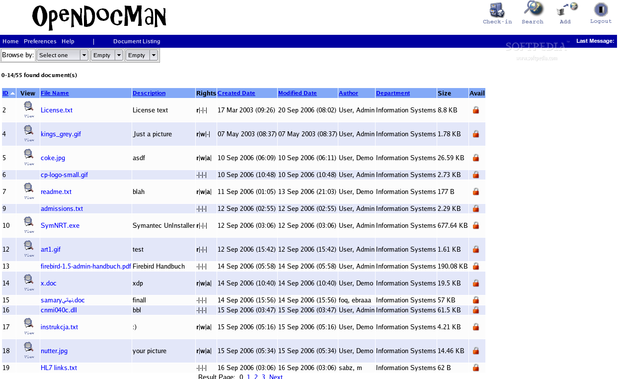View License.txt with its magnifier icon
The height and width of the screenshot is (379, 620).
[28, 109]
